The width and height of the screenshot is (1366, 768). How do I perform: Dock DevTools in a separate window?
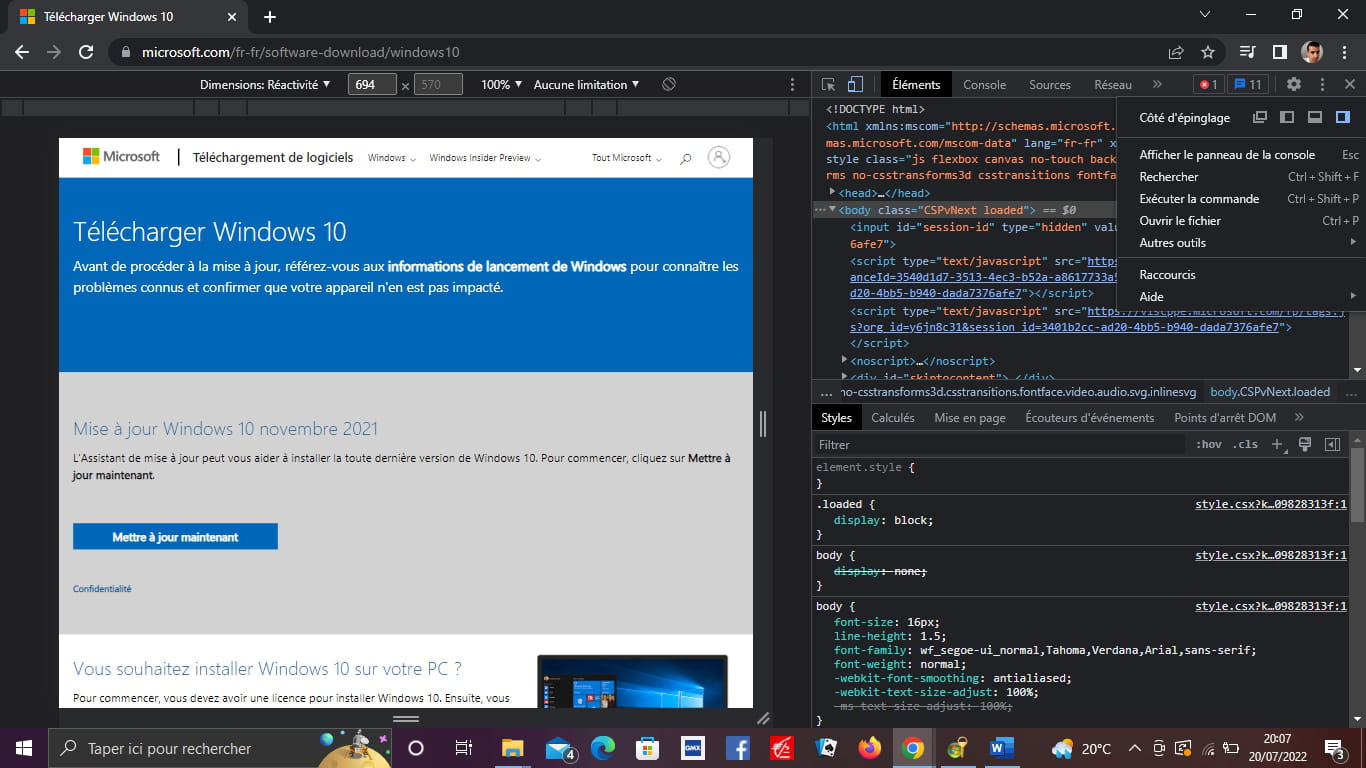1260,117
